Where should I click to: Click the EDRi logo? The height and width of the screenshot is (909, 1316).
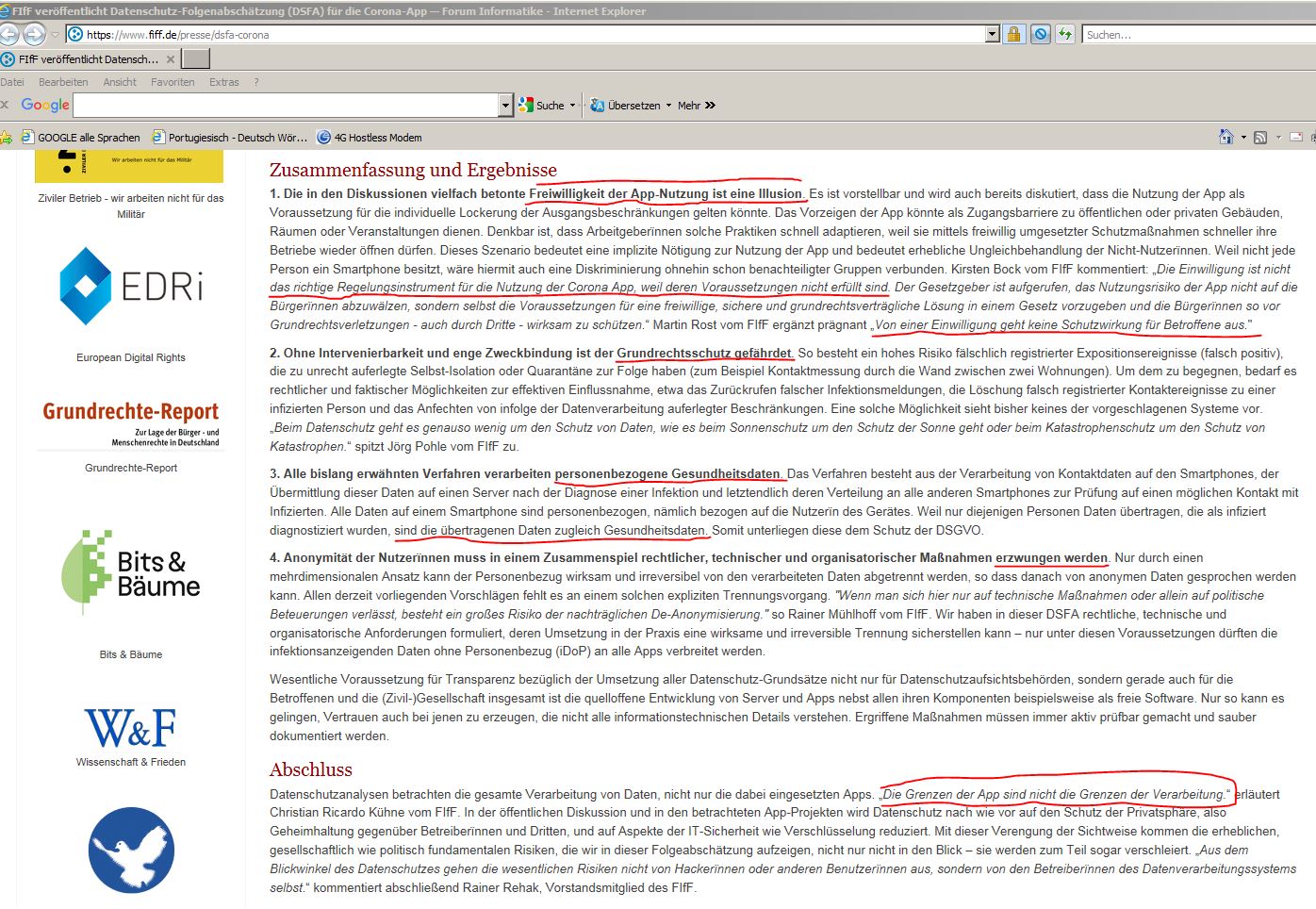coord(131,286)
